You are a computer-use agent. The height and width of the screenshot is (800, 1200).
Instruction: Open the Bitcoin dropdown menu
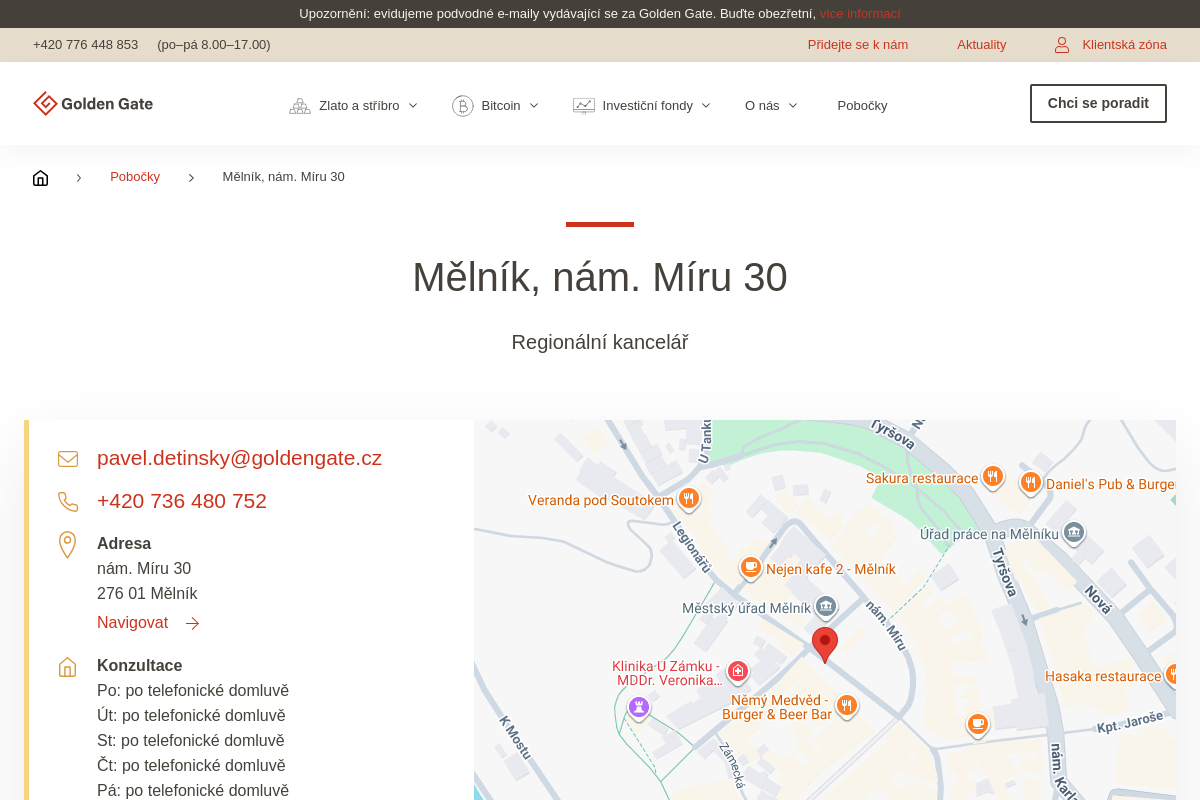[495, 106]
